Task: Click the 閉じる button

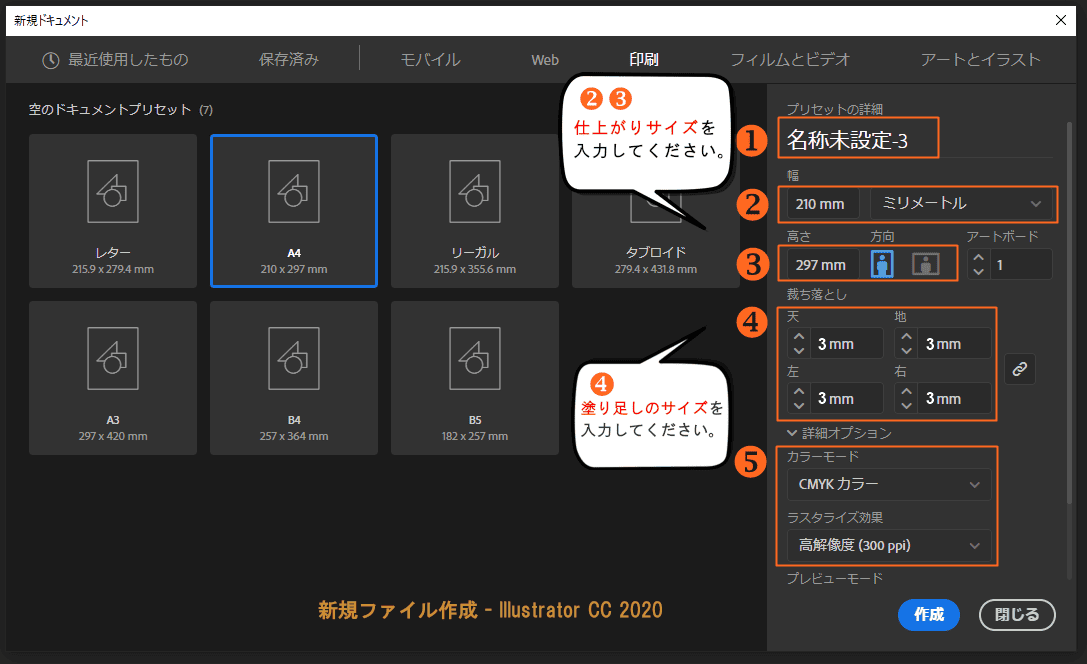Action: 1016,615
